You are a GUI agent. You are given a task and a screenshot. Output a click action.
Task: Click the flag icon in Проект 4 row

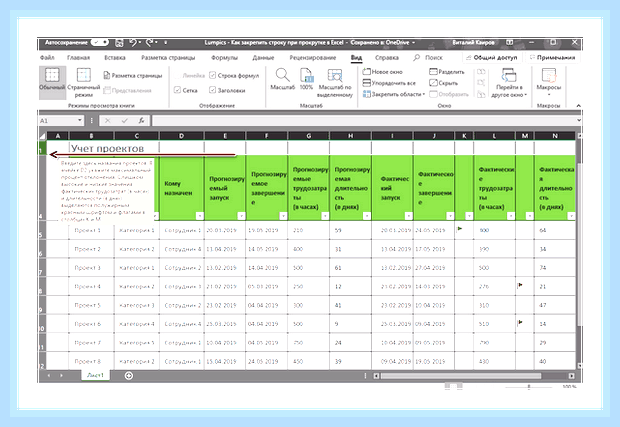(520, 285)
